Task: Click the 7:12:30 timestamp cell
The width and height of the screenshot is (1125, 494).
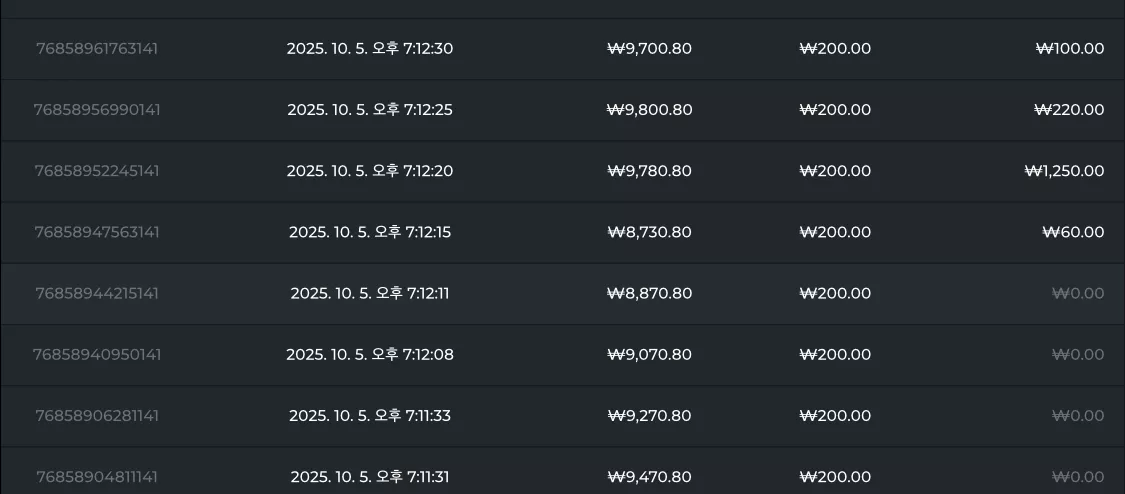Action: (370, 49)
